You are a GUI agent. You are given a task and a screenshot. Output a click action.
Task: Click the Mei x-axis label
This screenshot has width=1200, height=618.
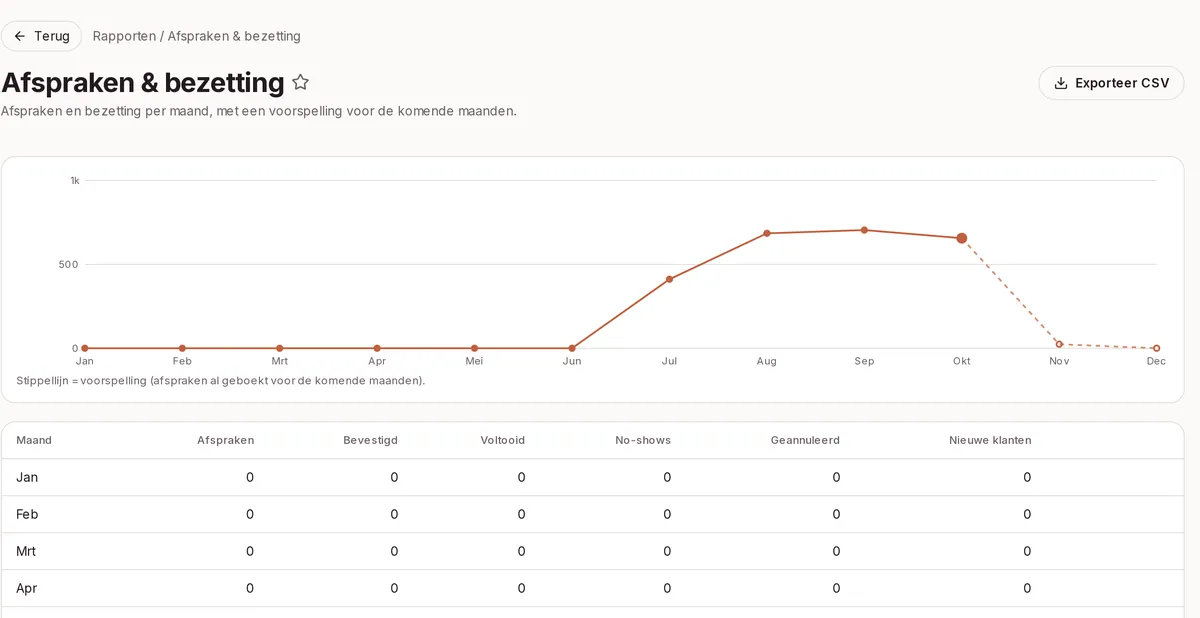(x=474, y=361)
